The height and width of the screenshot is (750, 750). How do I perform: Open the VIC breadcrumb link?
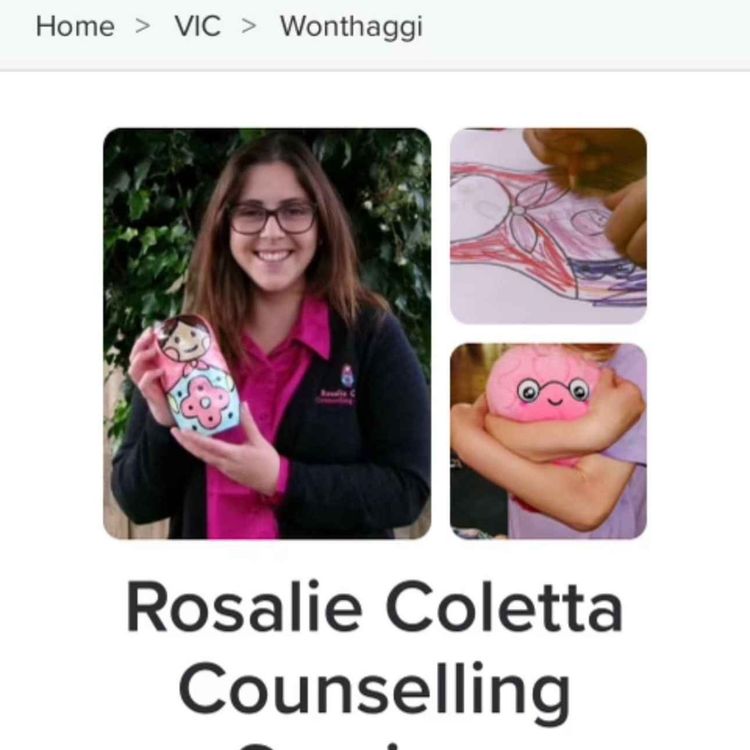click(198, 26)
